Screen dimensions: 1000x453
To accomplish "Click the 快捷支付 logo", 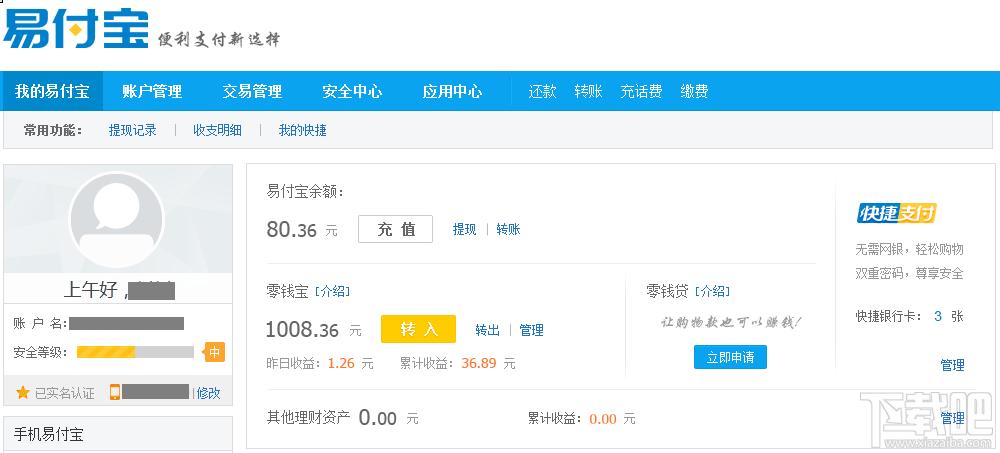I will tap(896, 213).
